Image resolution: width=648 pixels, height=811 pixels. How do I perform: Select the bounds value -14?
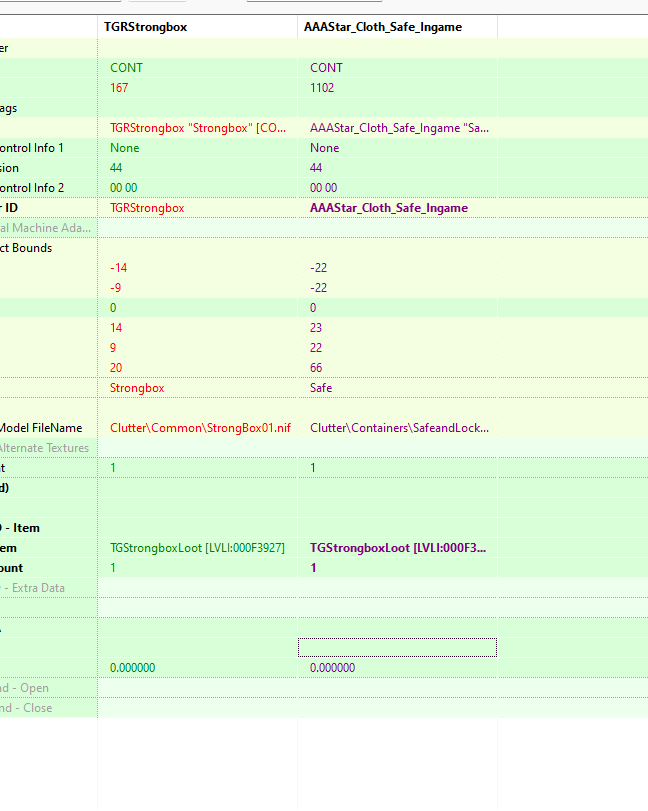(x=118, y=268)
